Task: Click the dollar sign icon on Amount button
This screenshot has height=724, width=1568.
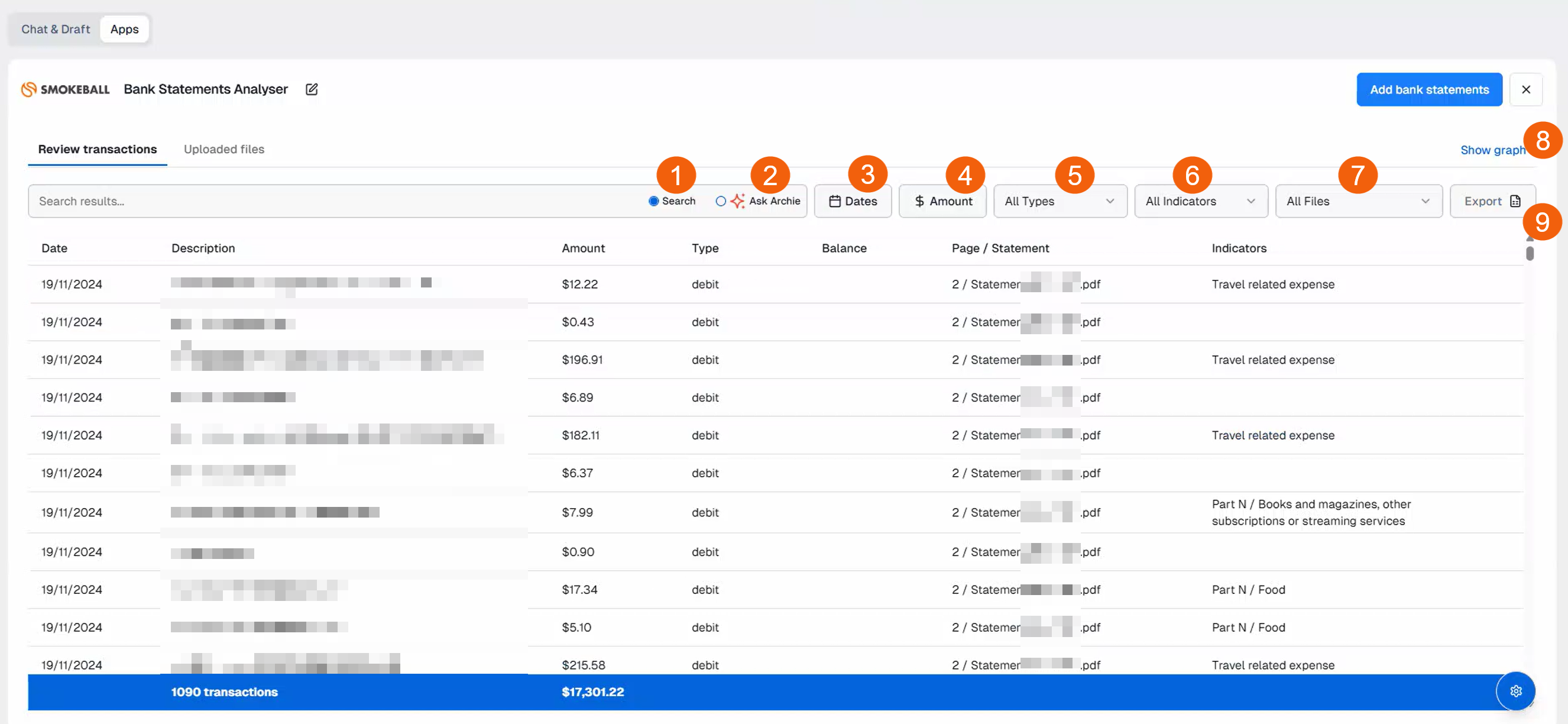Action: [919, 201]
